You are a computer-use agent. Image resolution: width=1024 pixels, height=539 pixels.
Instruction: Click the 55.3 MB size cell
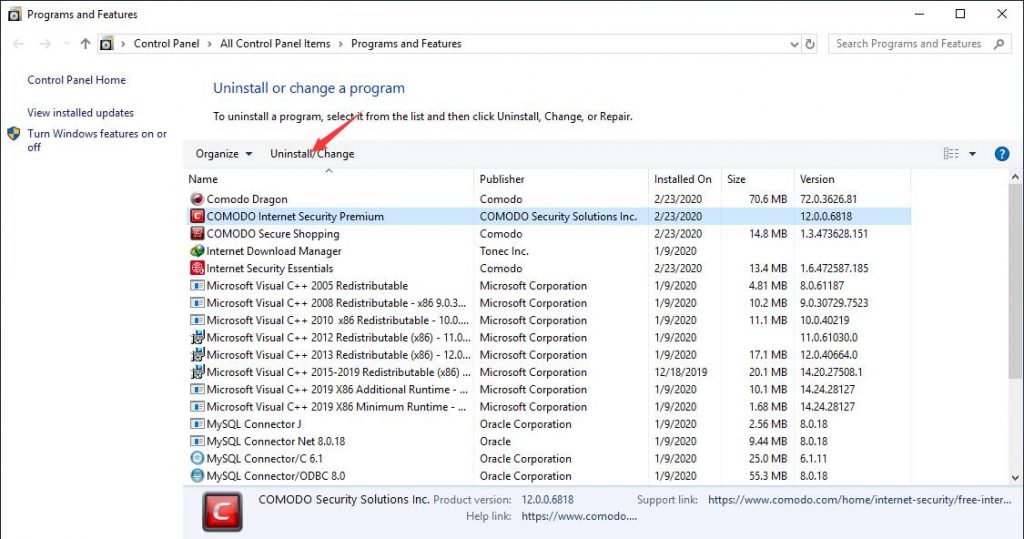point(768,476)
